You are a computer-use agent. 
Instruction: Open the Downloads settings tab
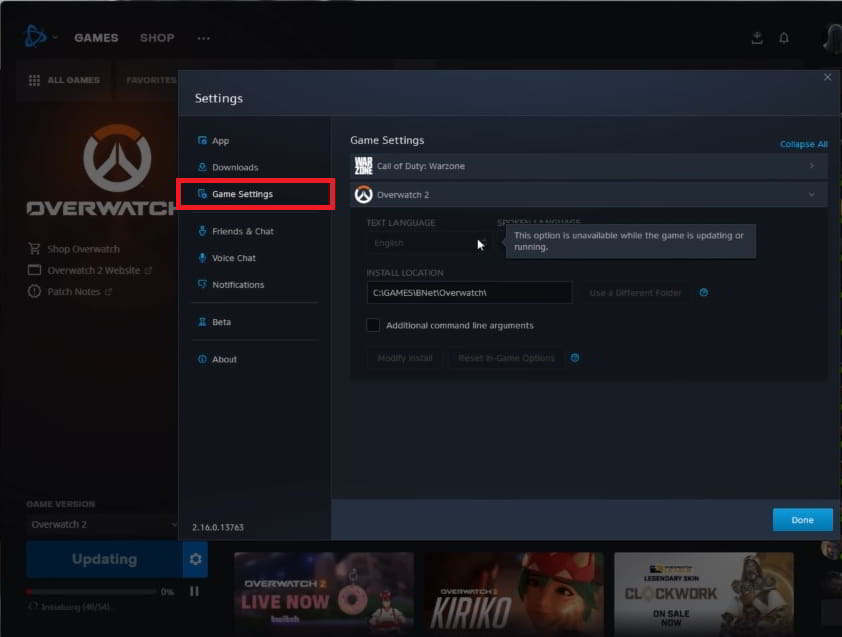(x=235, y=168)
